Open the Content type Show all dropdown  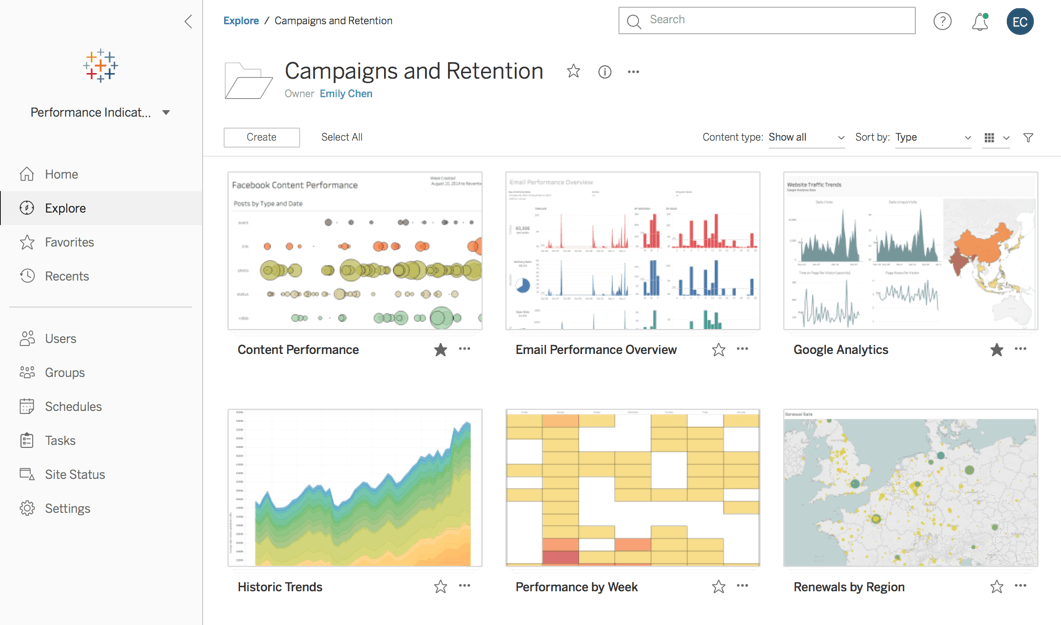pos(806,137)
